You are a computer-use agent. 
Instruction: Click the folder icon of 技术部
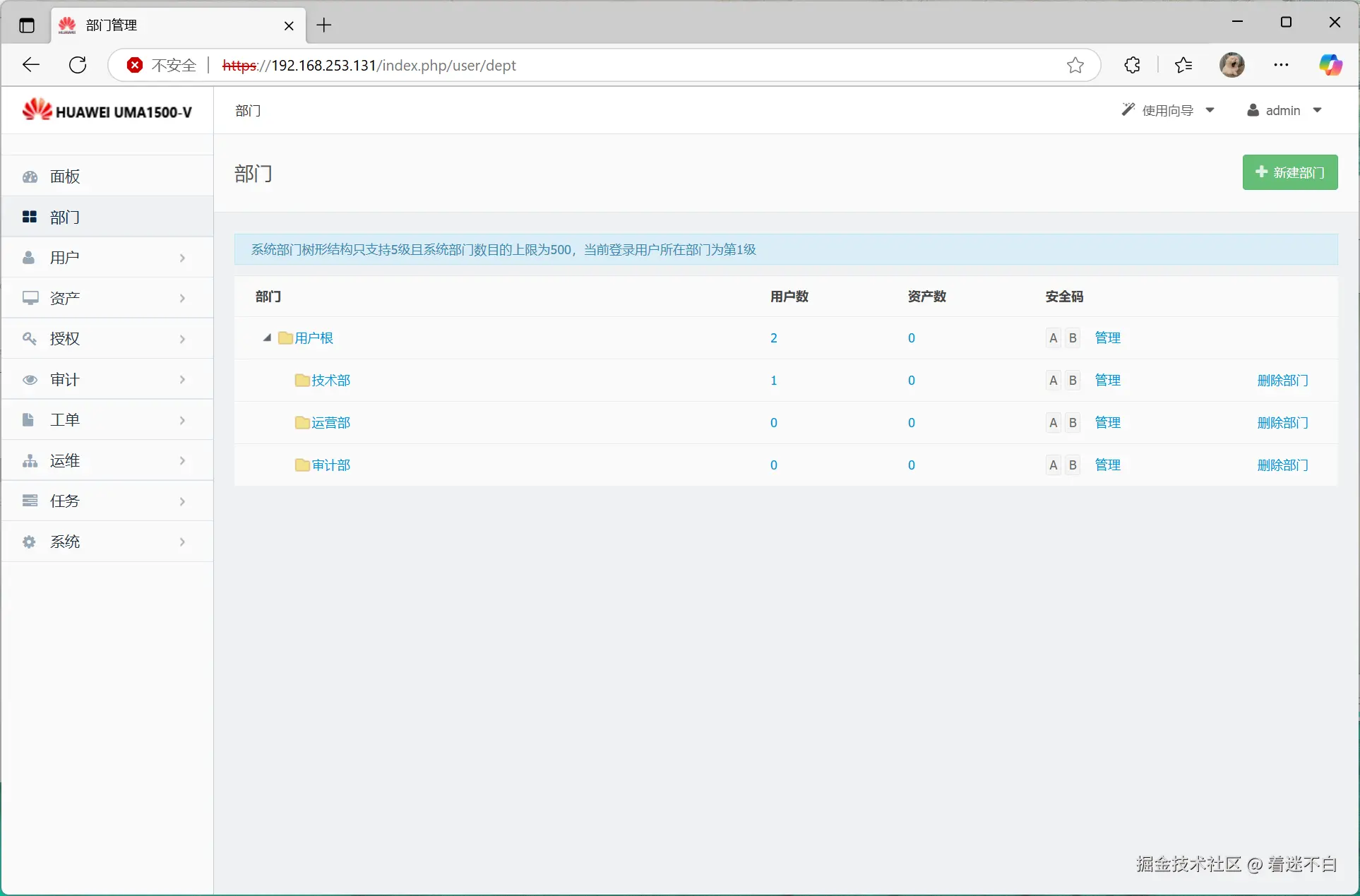[302, 381]
